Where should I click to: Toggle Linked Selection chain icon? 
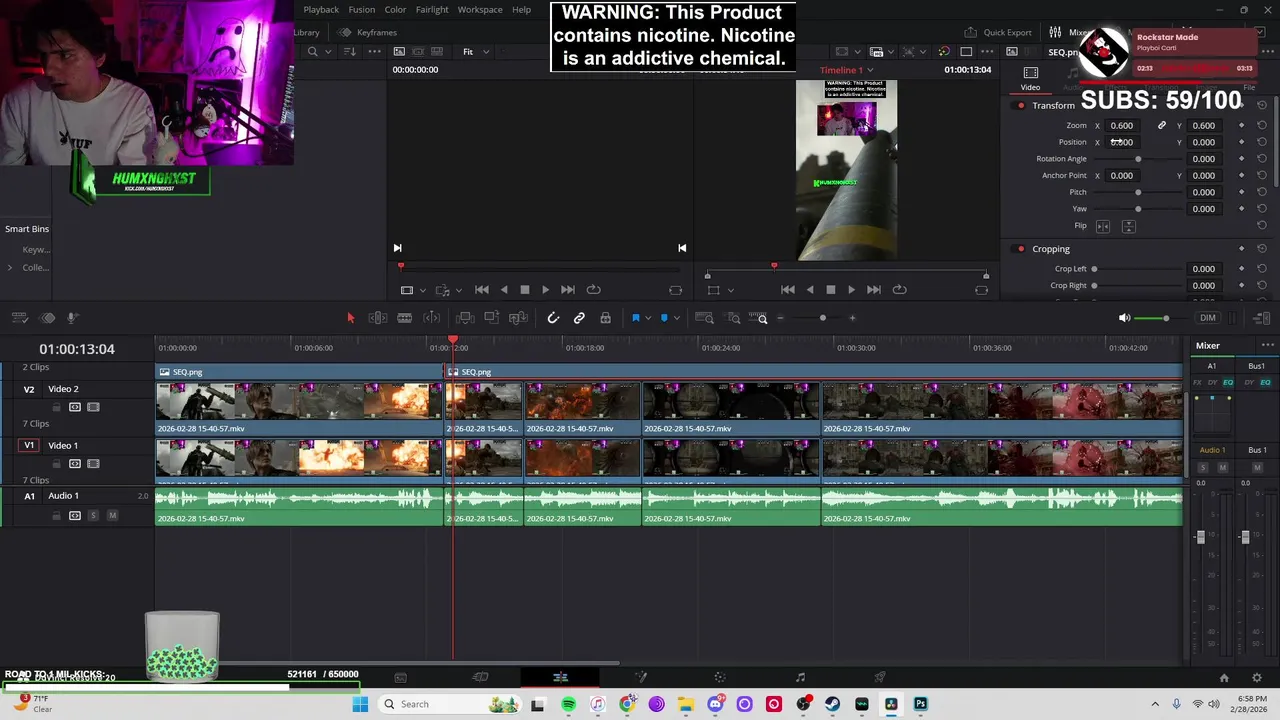[x=579, y=318]
